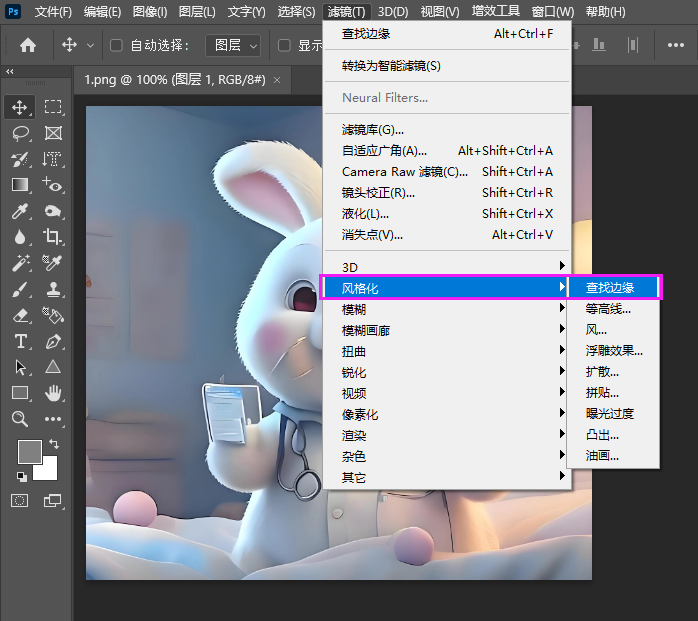Choose 转换为智能滤镜(S)

(x=446, y=66)
